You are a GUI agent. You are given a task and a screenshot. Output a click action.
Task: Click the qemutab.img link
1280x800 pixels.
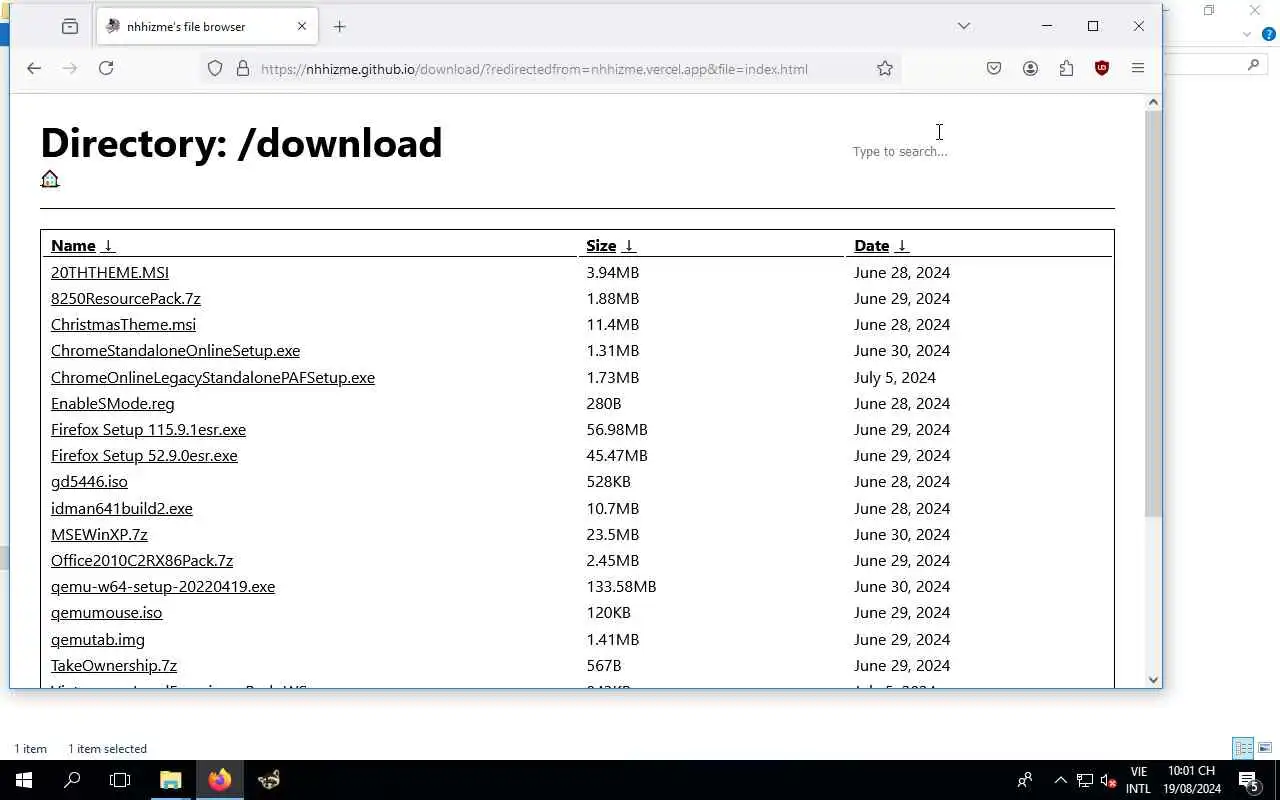point(98,639)
